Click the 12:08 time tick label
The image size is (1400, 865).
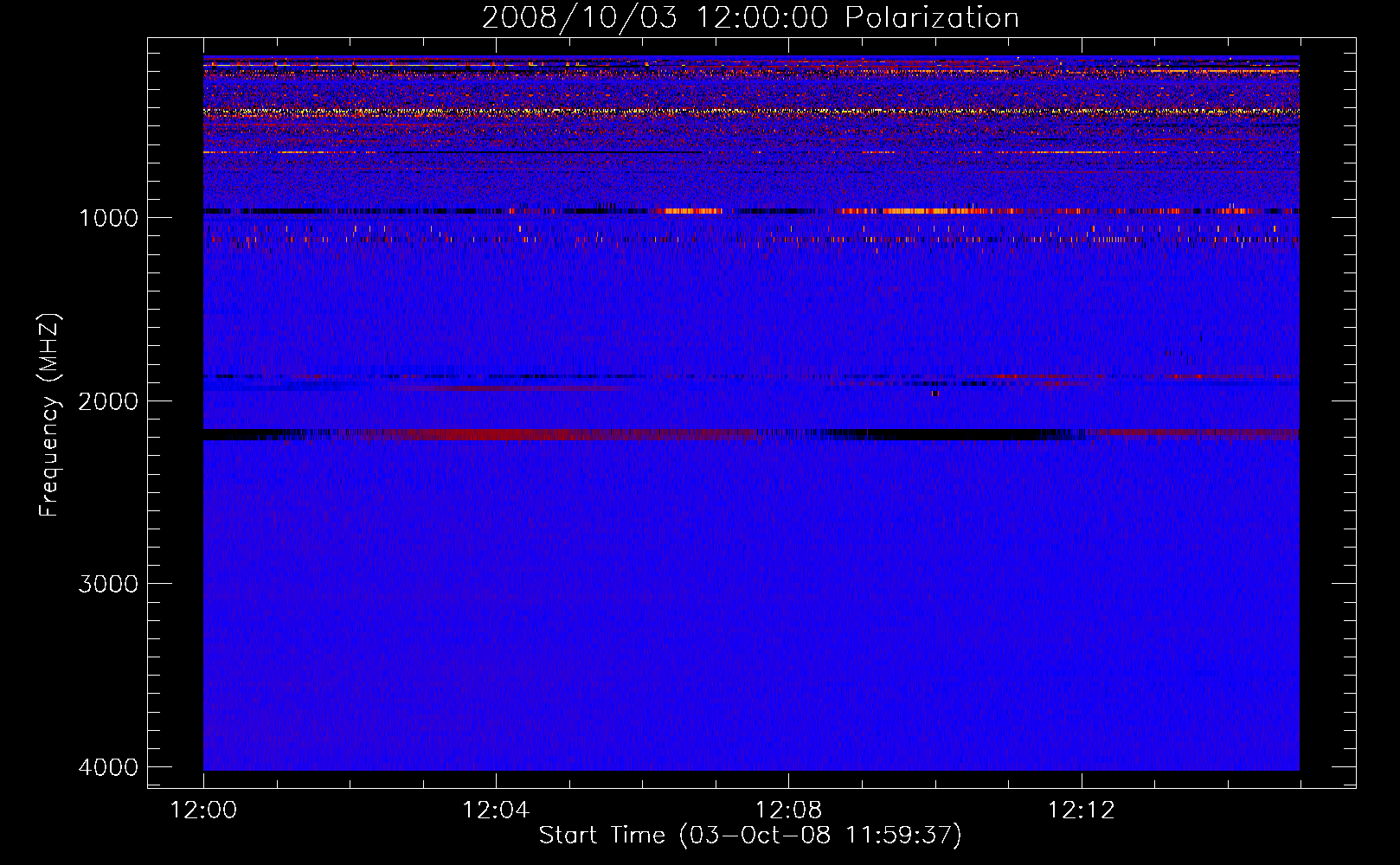click(788, 811)
